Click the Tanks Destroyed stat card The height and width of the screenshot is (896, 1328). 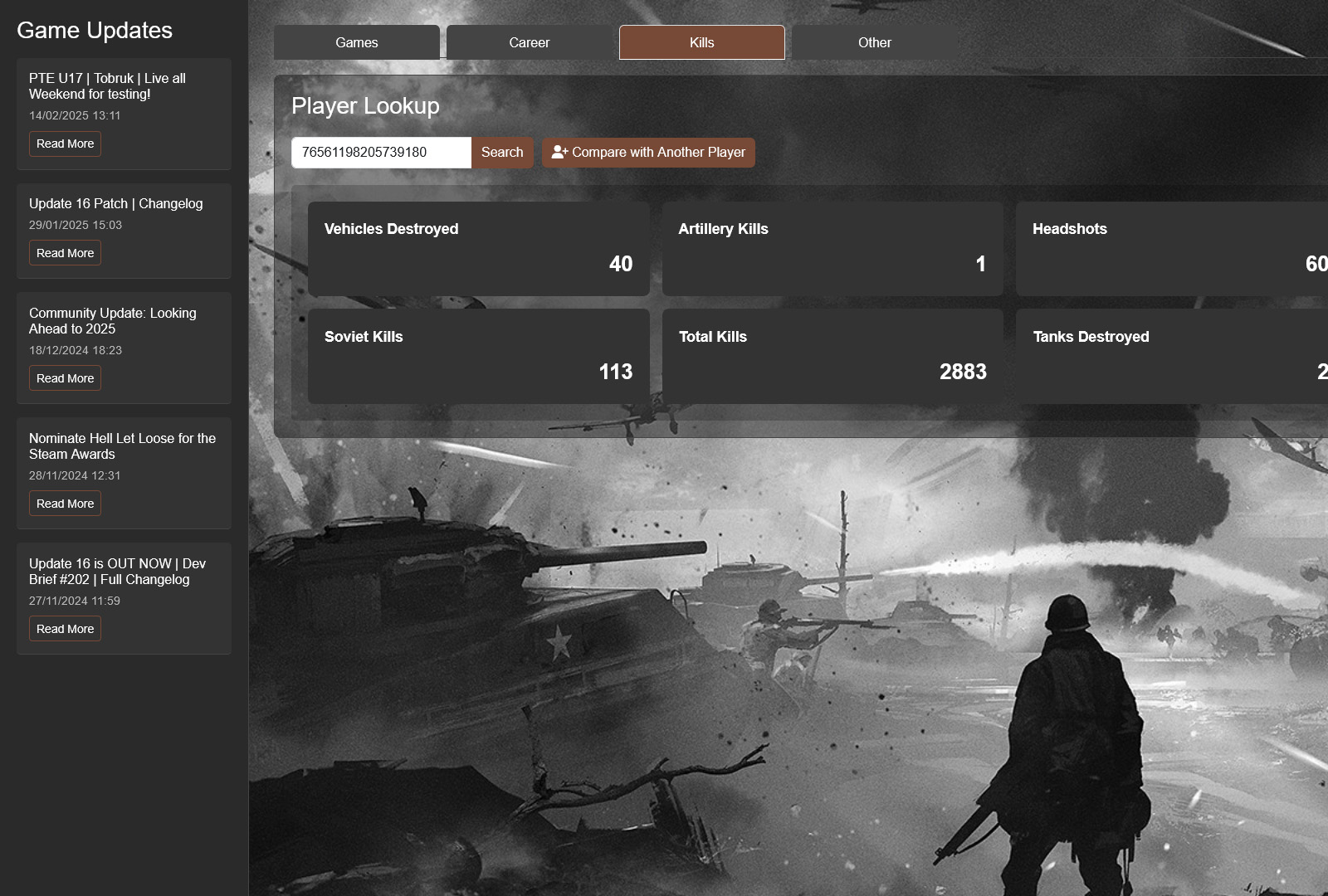coord(1170,357)
